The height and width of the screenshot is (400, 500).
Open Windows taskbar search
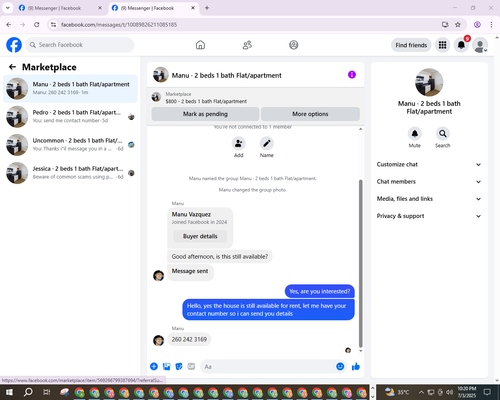(28, 392)
